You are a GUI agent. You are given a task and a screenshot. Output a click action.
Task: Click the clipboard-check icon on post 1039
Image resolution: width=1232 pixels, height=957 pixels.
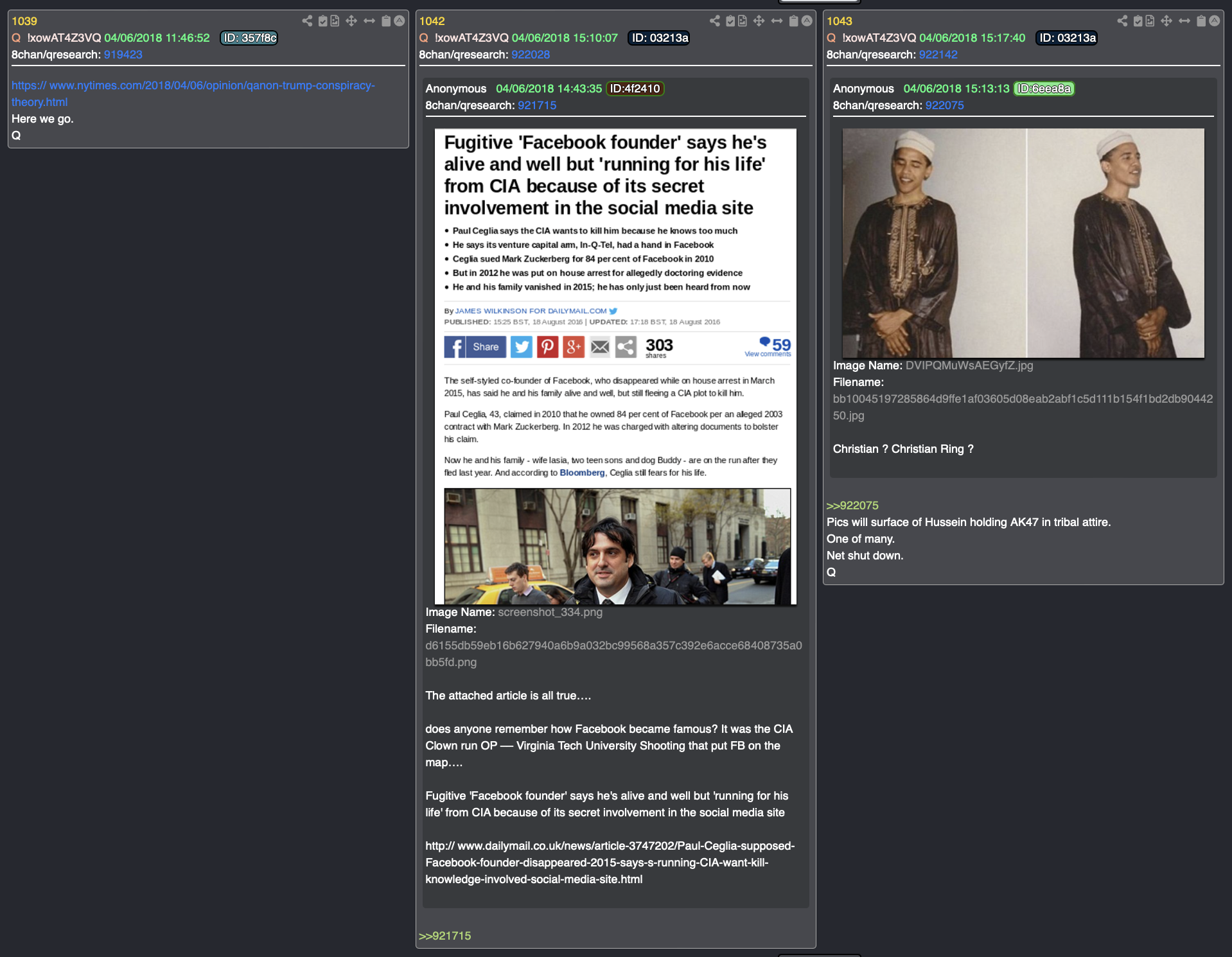323,21
